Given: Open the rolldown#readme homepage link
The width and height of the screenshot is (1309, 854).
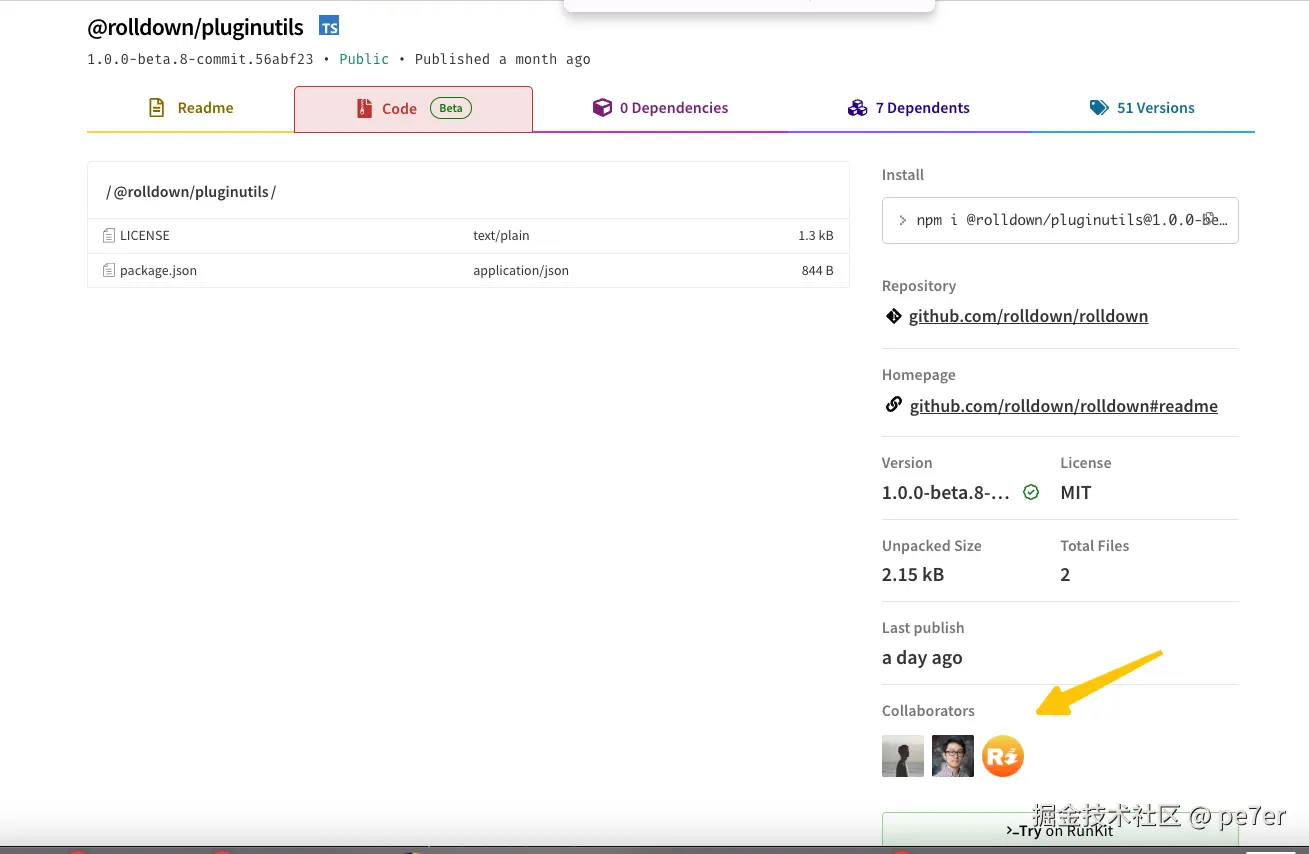Looking at the screenshot, I should point(1064,406).
